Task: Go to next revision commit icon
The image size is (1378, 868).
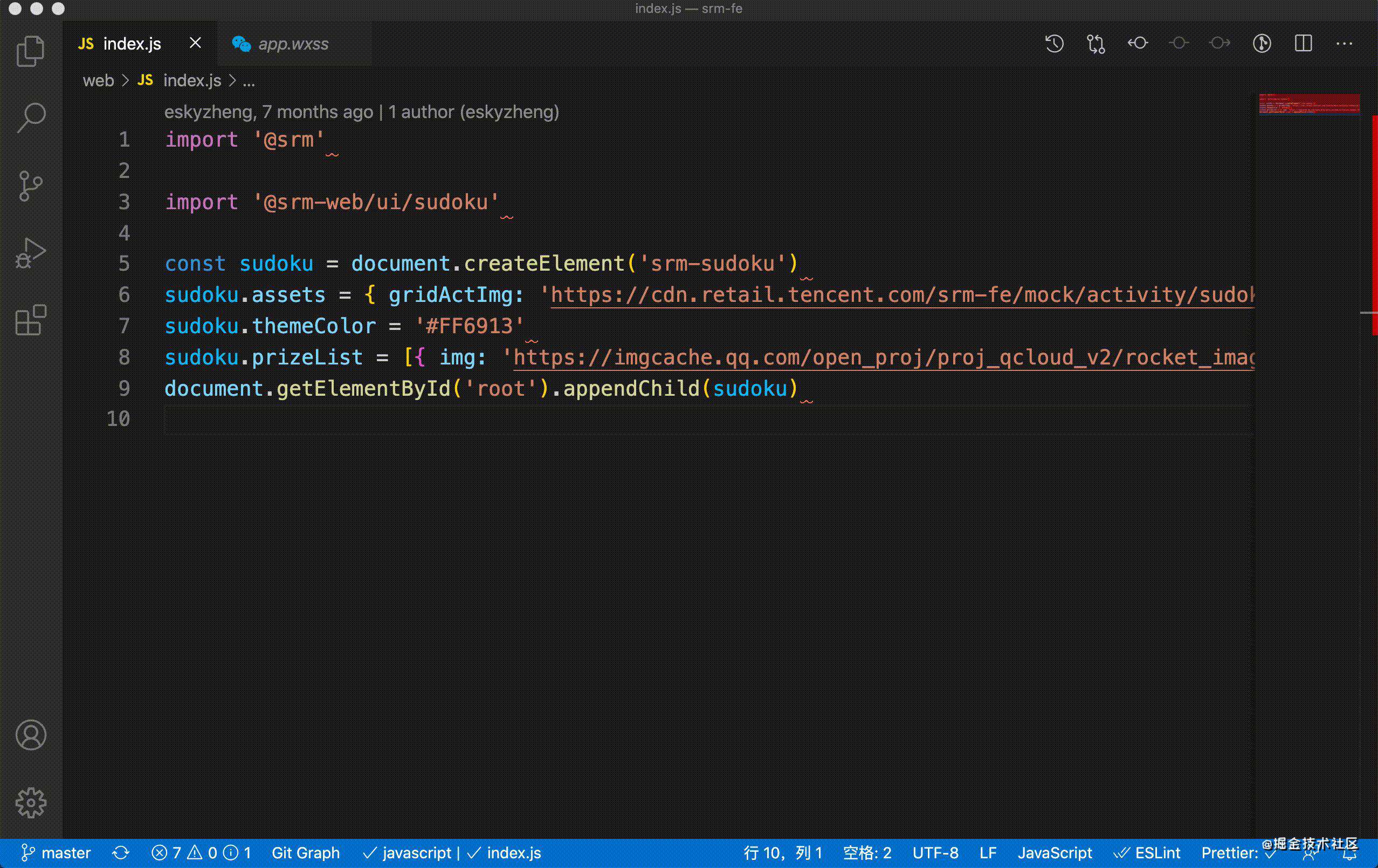Action: click(1220, 43)
